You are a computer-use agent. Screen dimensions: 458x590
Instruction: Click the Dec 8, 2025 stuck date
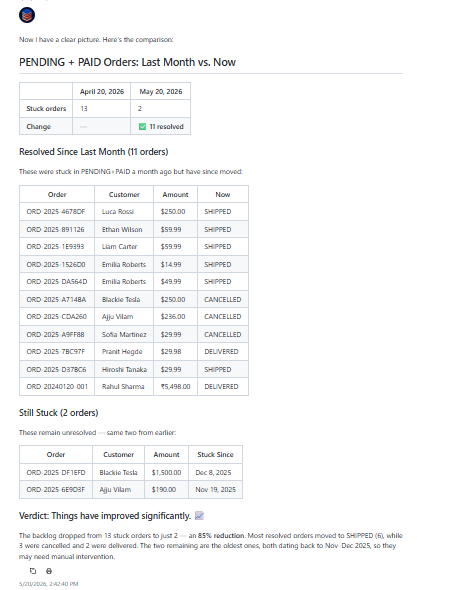coord(213,472)
